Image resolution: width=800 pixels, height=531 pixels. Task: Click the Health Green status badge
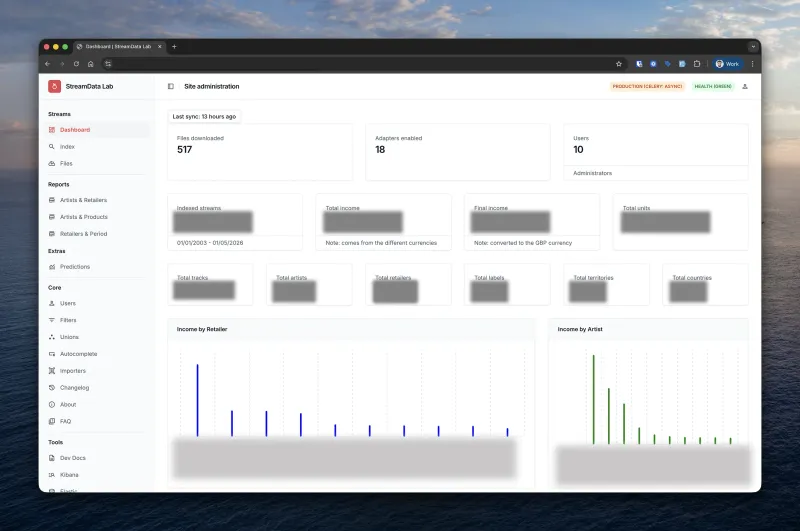[x=713, y=87]
